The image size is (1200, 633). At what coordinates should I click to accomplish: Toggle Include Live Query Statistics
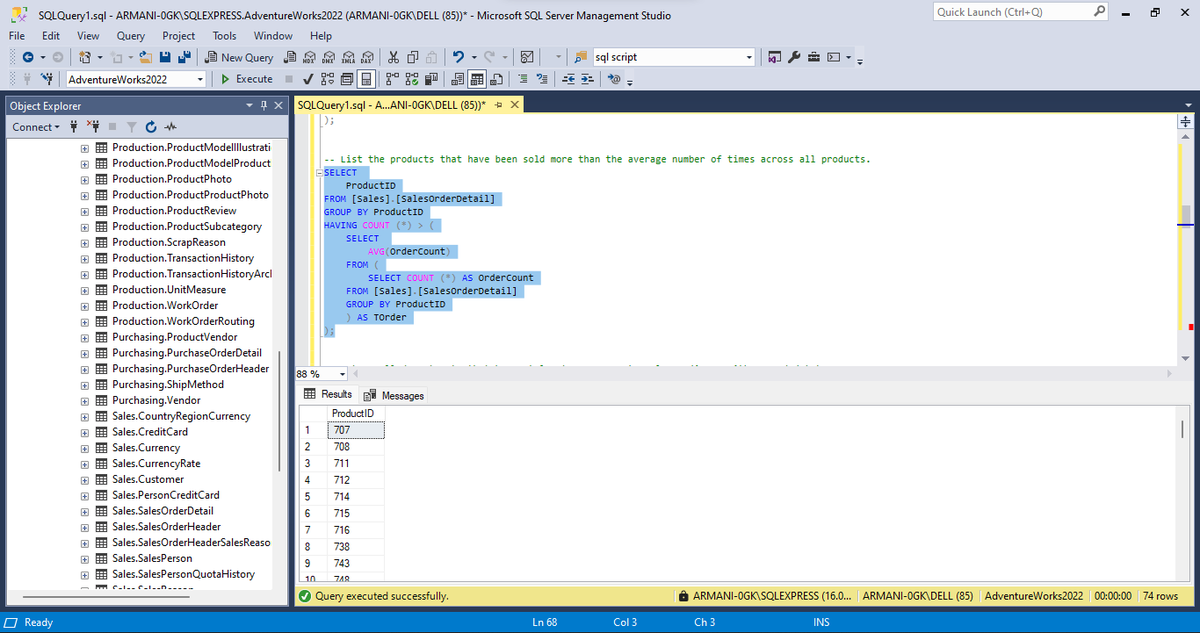(x=412, y=79)
